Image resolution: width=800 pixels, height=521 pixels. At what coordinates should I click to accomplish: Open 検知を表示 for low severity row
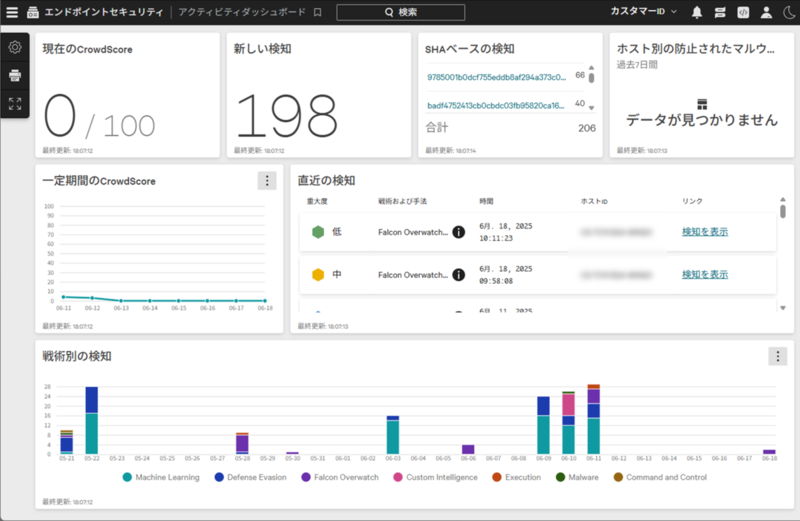coord(705,232)
